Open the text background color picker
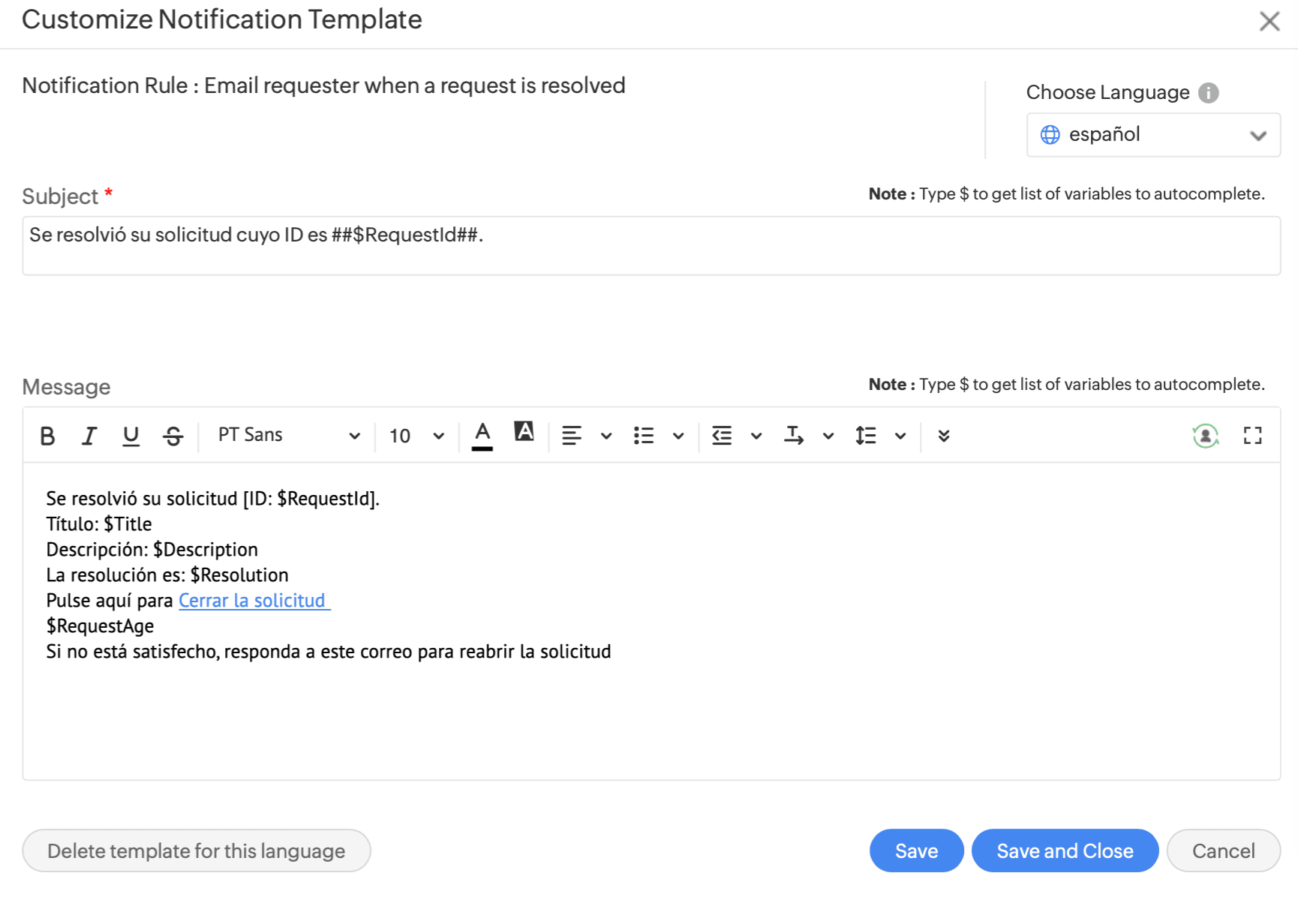 point(524,433)
